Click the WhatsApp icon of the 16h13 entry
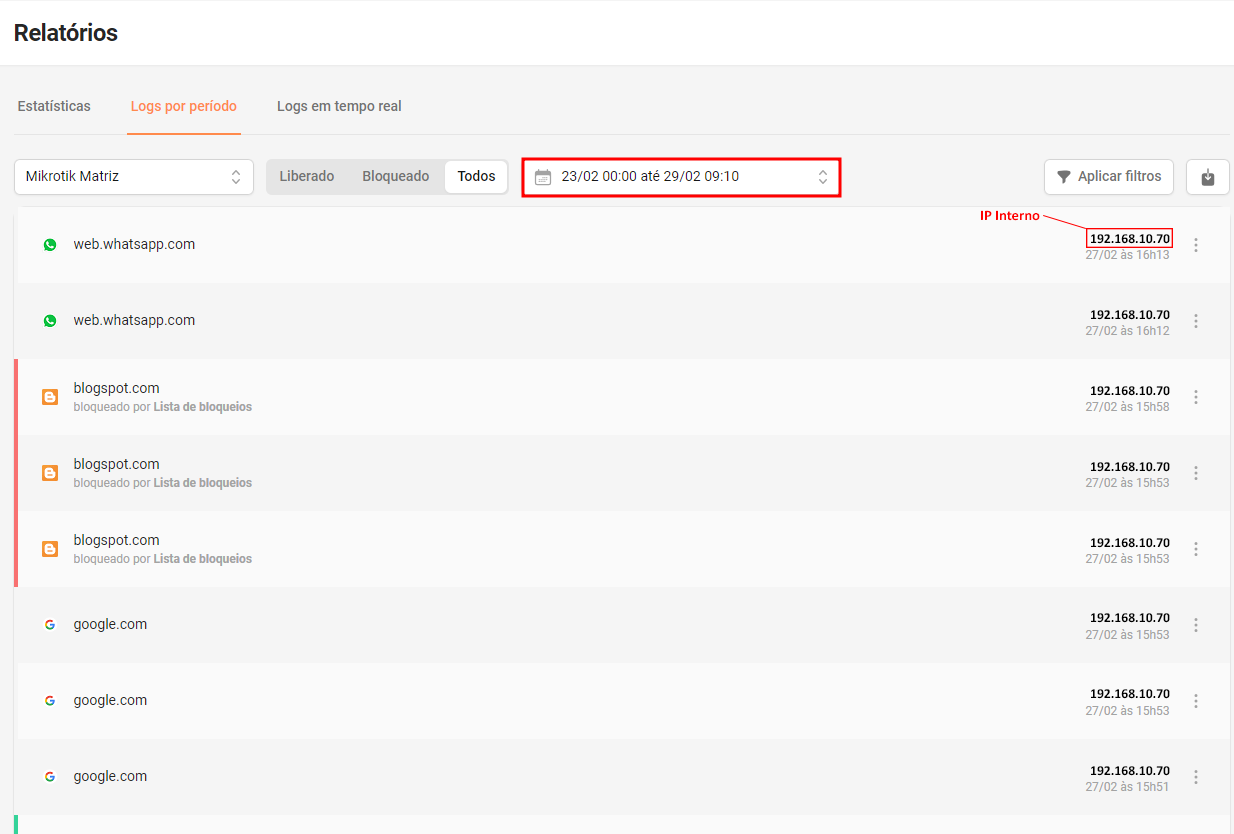Viewport: 1234px width, 834px height. tap(50, 244)
